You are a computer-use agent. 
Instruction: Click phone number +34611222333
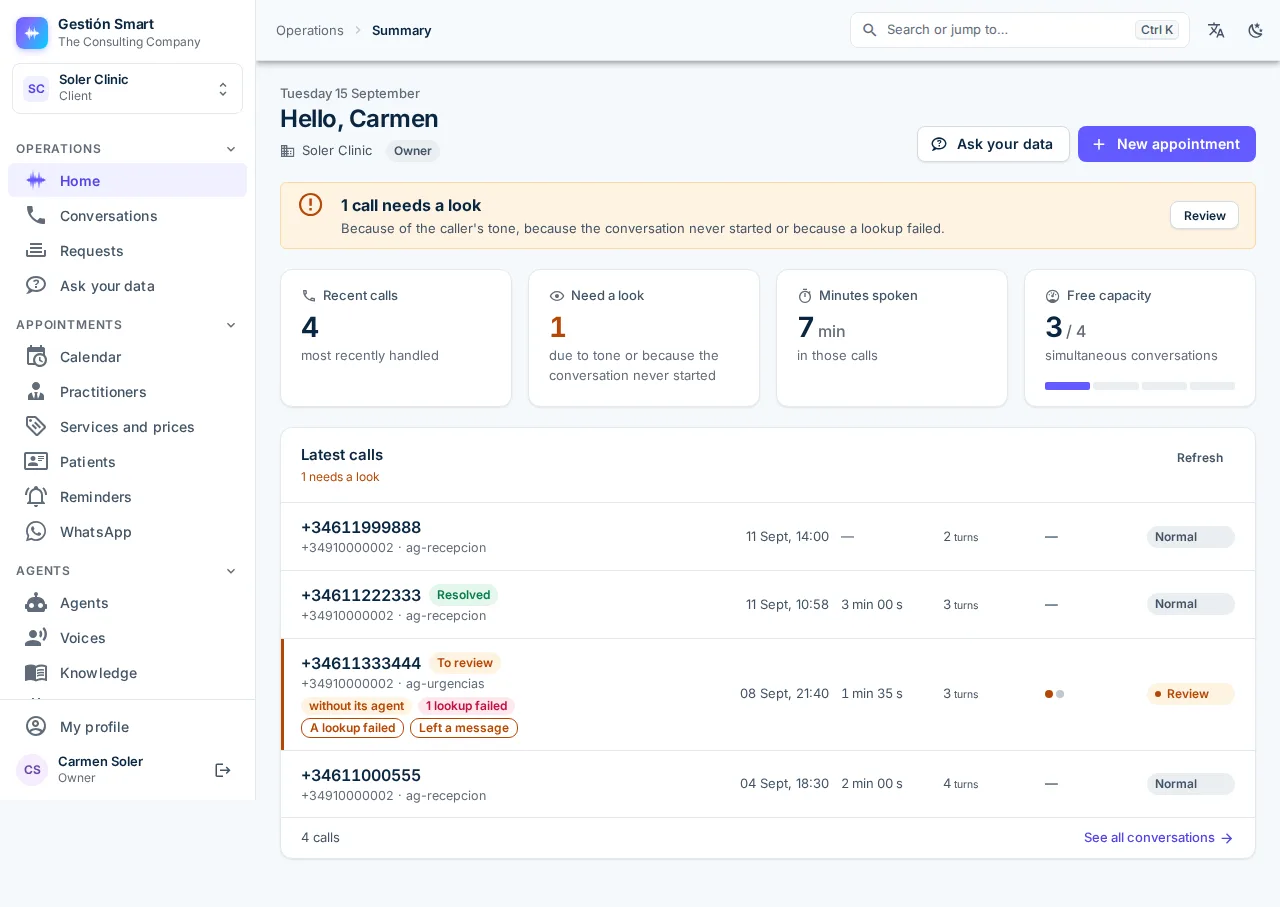click(x=361, y=595)
